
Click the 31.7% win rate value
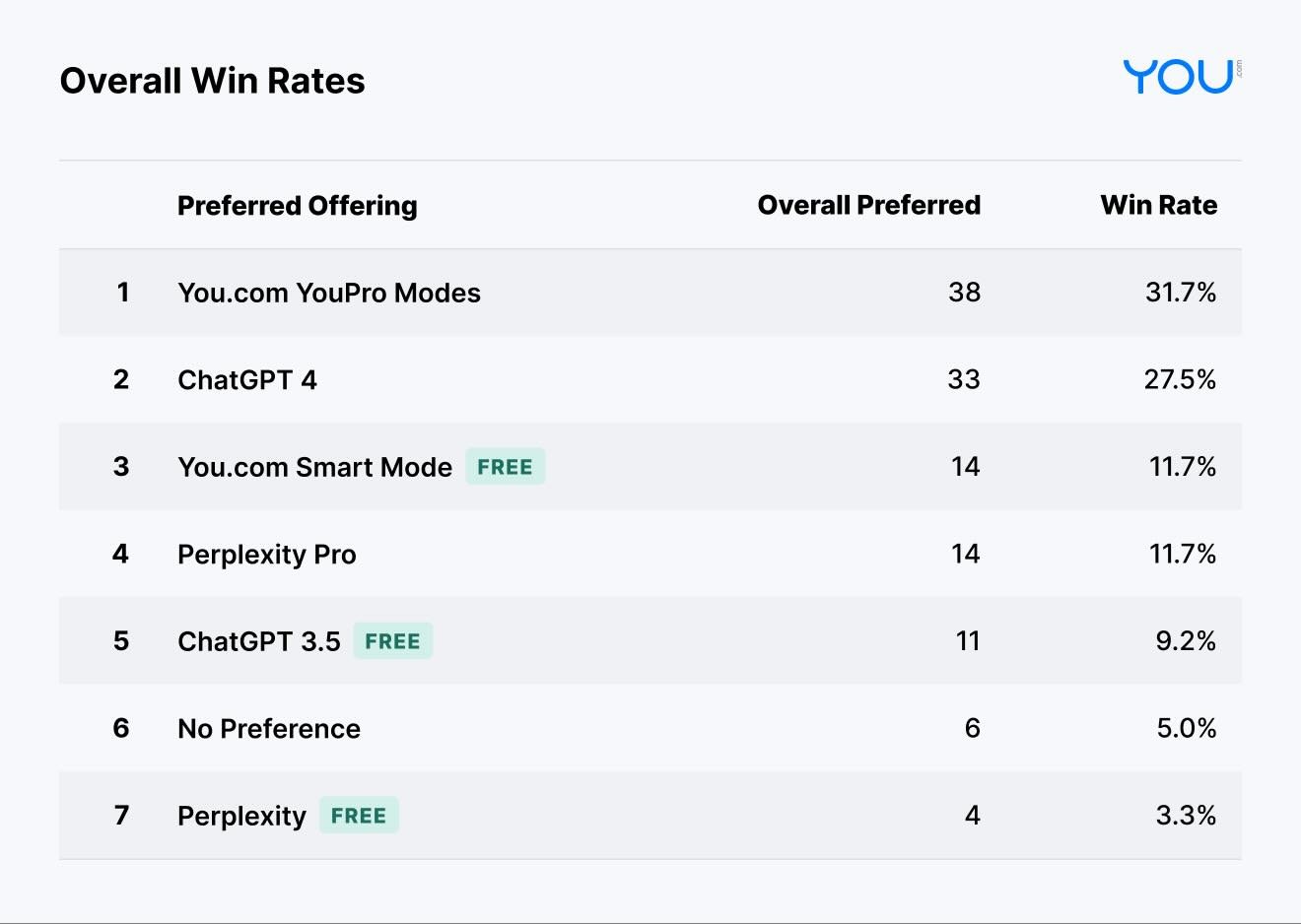1180,293
